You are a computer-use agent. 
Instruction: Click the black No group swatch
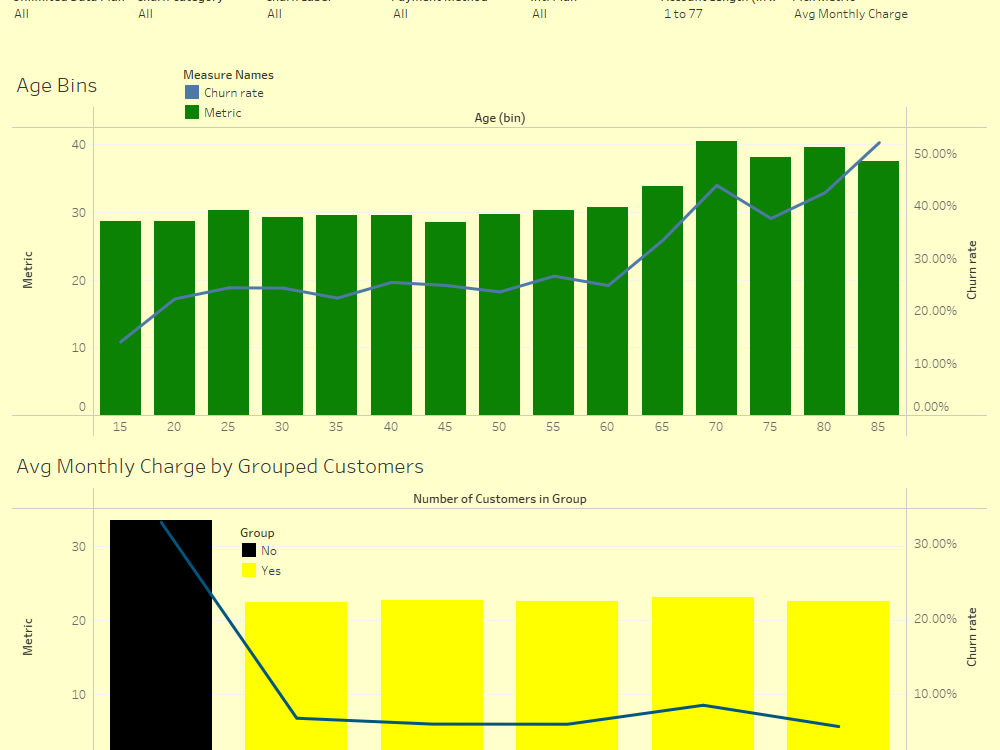click(x=249, y=550)
